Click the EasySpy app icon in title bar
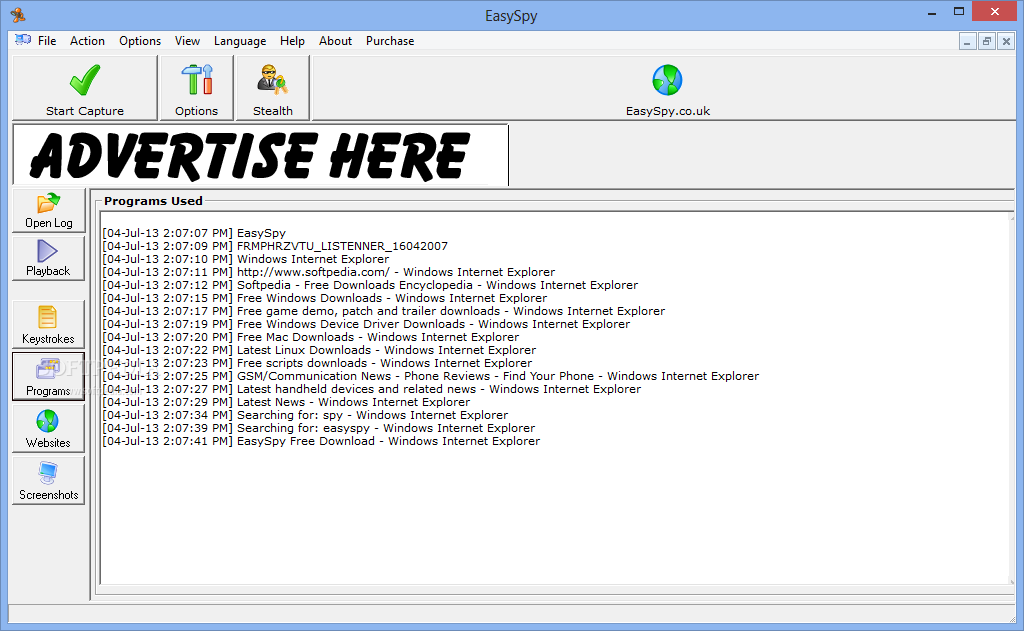 point(18,14)
